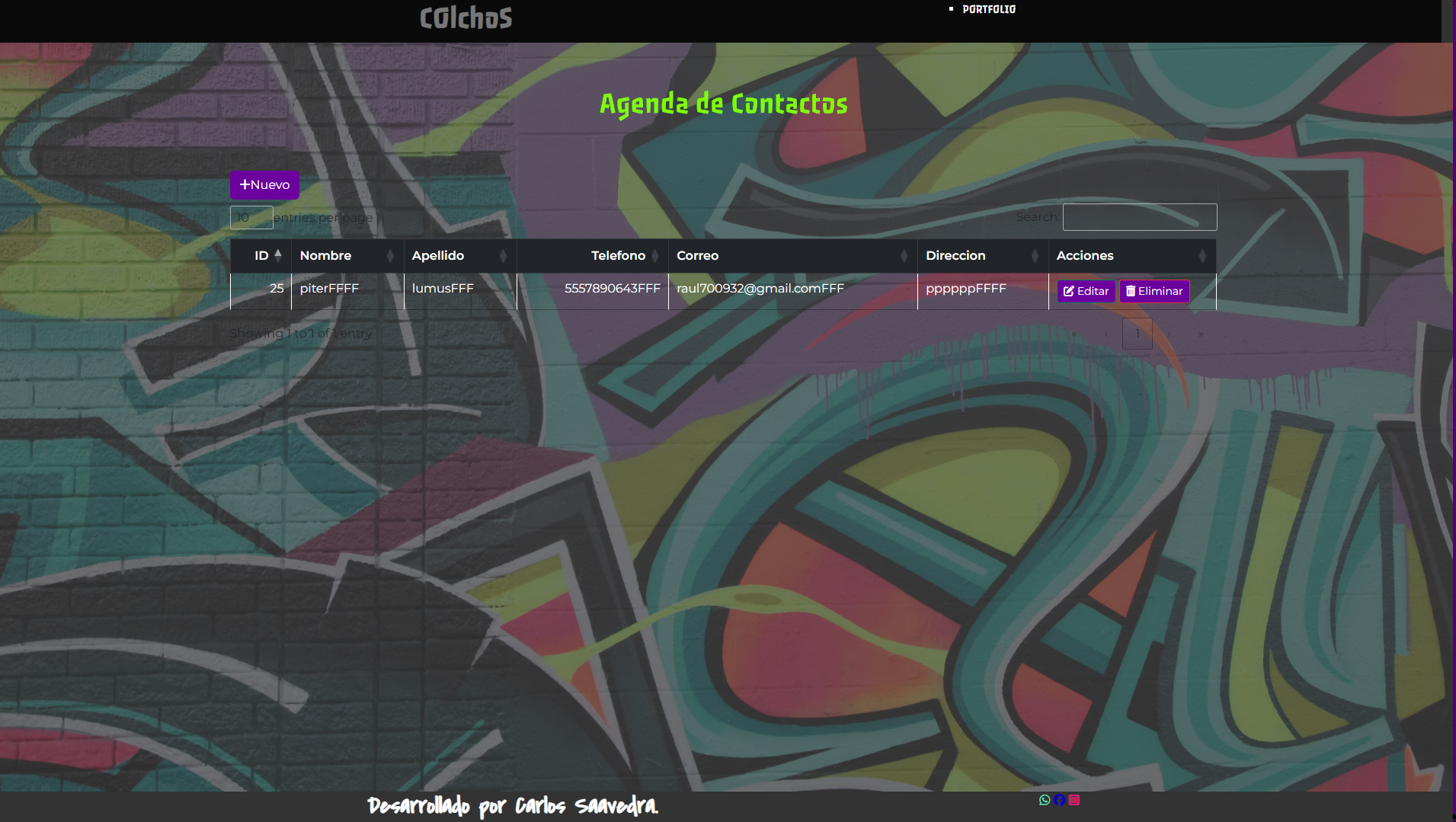Screen dimensions: 1456x822
Task: Click the Eliminar button with trash icon
Action: click(1154, 291)
